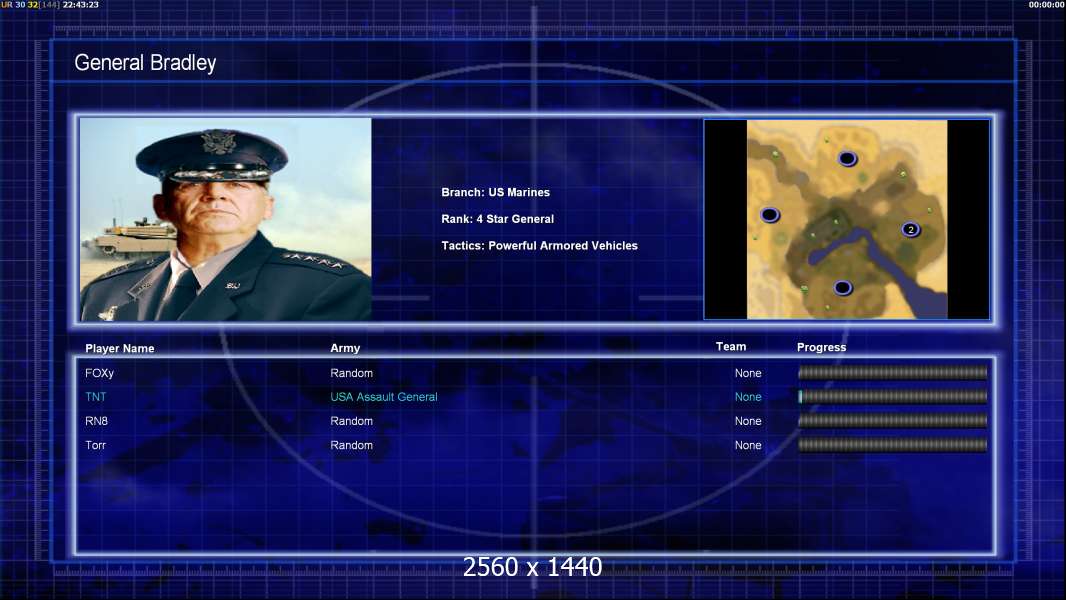Click RN8's loading progress bar
Screen dimensions: 1066x600
tap(893, 421)
